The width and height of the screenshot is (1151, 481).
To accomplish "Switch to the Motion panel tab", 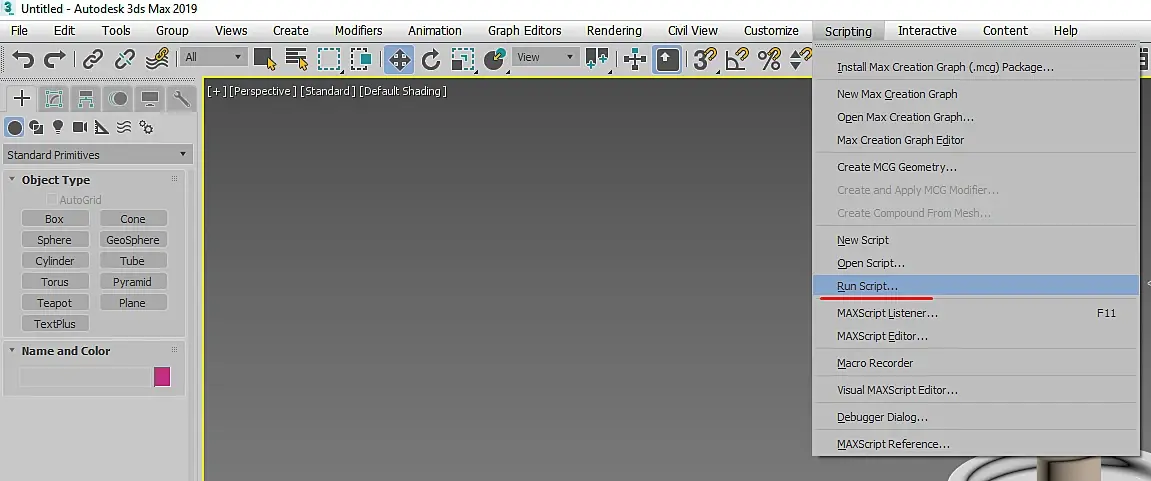I will tap(118, 98).
